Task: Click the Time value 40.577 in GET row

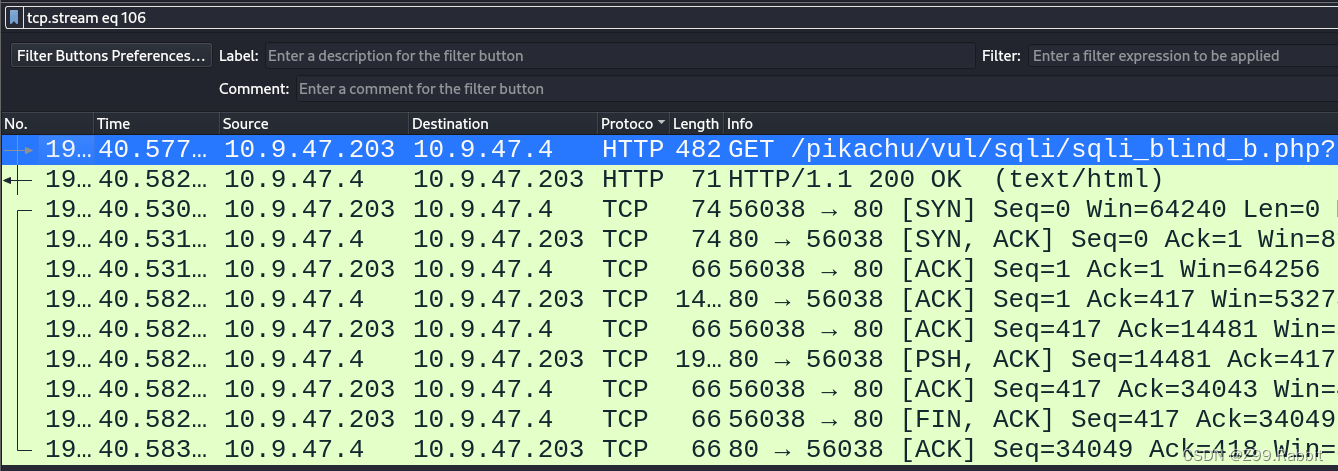Action: 154,150
